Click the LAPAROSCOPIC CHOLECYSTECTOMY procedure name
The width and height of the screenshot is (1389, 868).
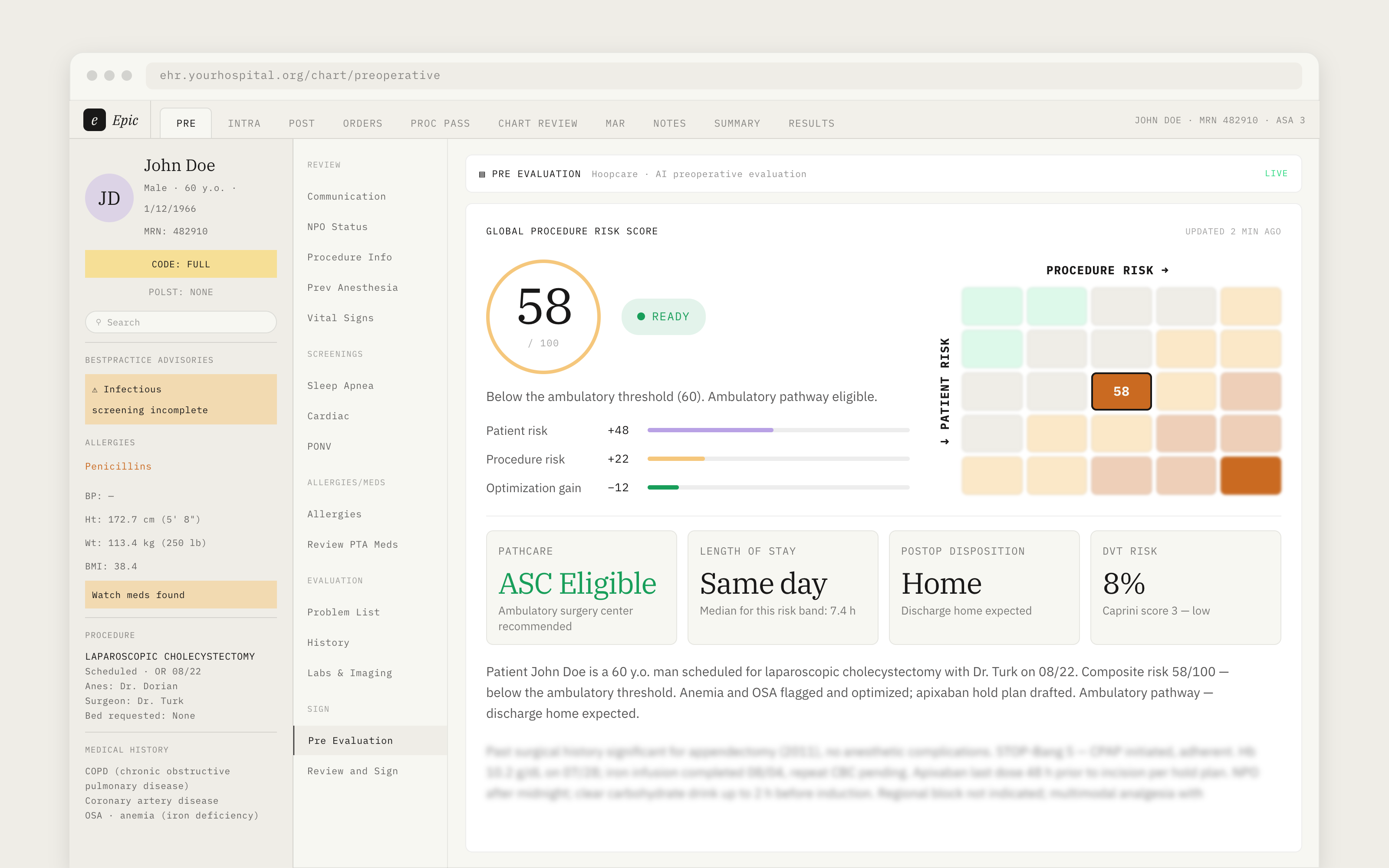[170, 656]
